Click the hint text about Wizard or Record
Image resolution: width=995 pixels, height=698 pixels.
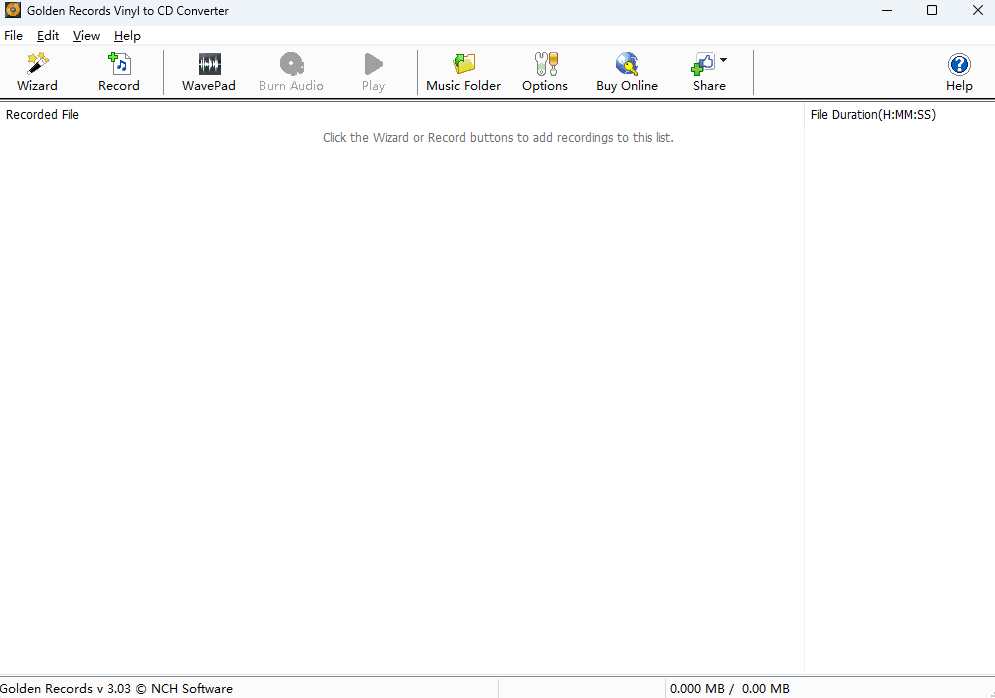[x=498, y=138]
